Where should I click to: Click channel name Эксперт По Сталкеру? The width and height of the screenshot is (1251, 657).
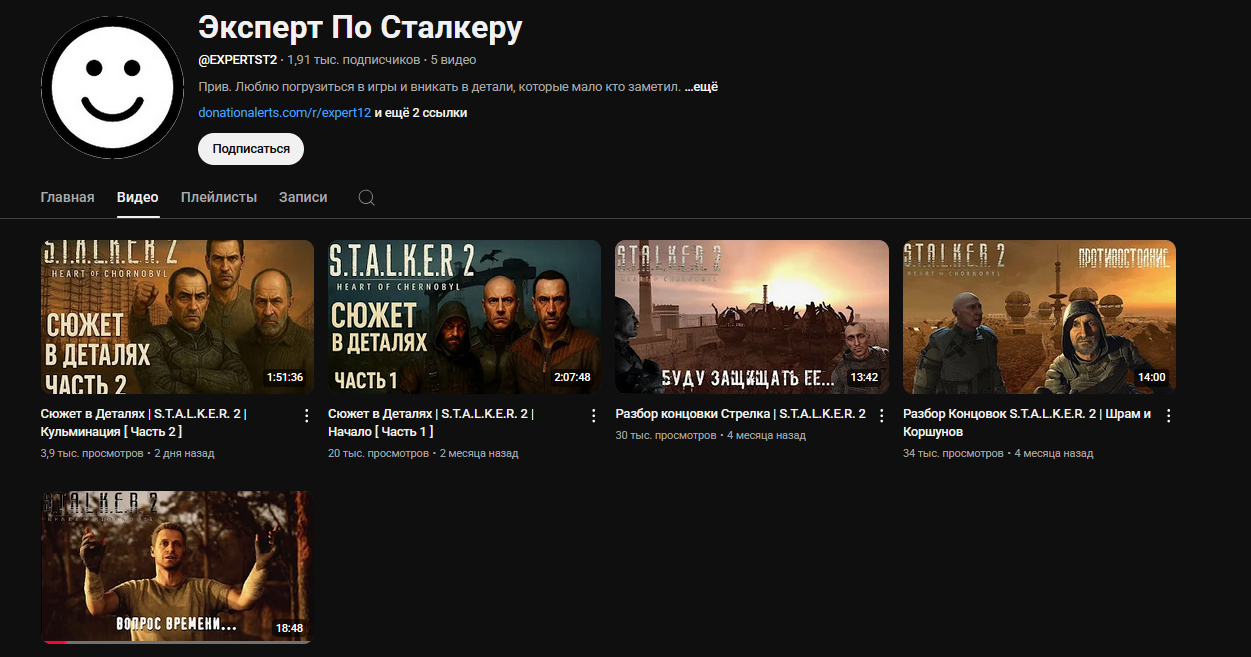tap(360, 27)
